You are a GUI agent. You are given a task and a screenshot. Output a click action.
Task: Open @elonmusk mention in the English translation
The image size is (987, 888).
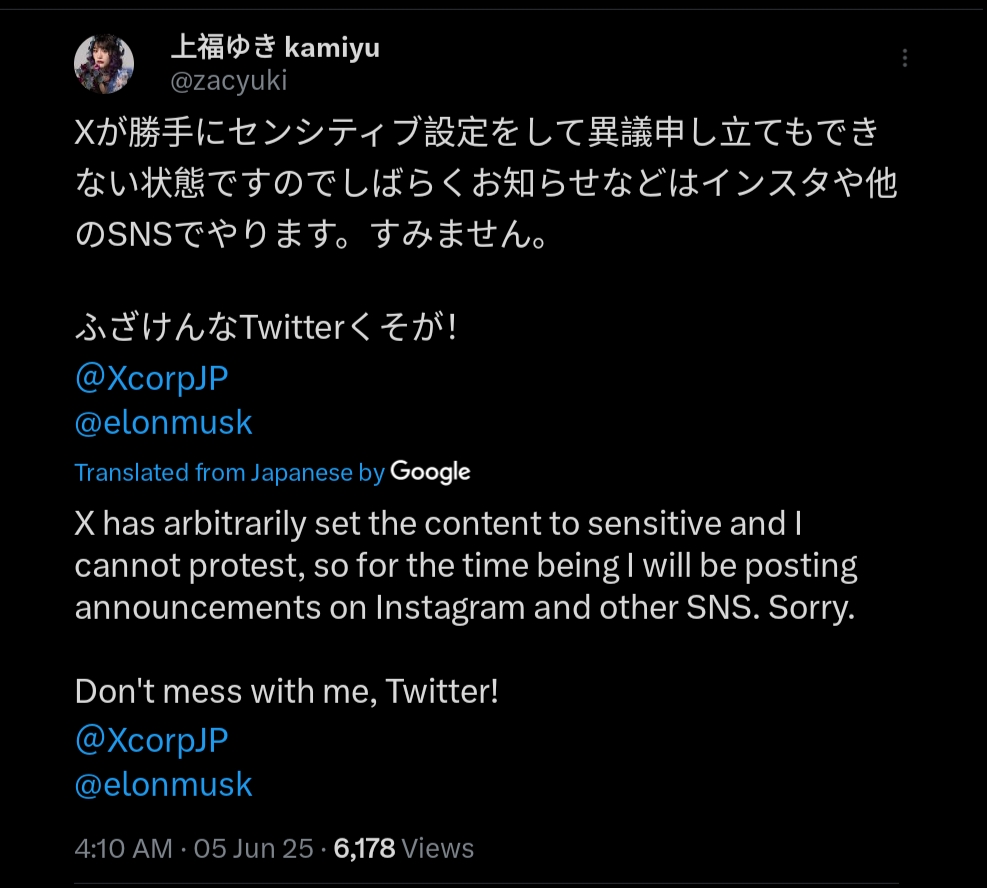[x=164, y=785]
